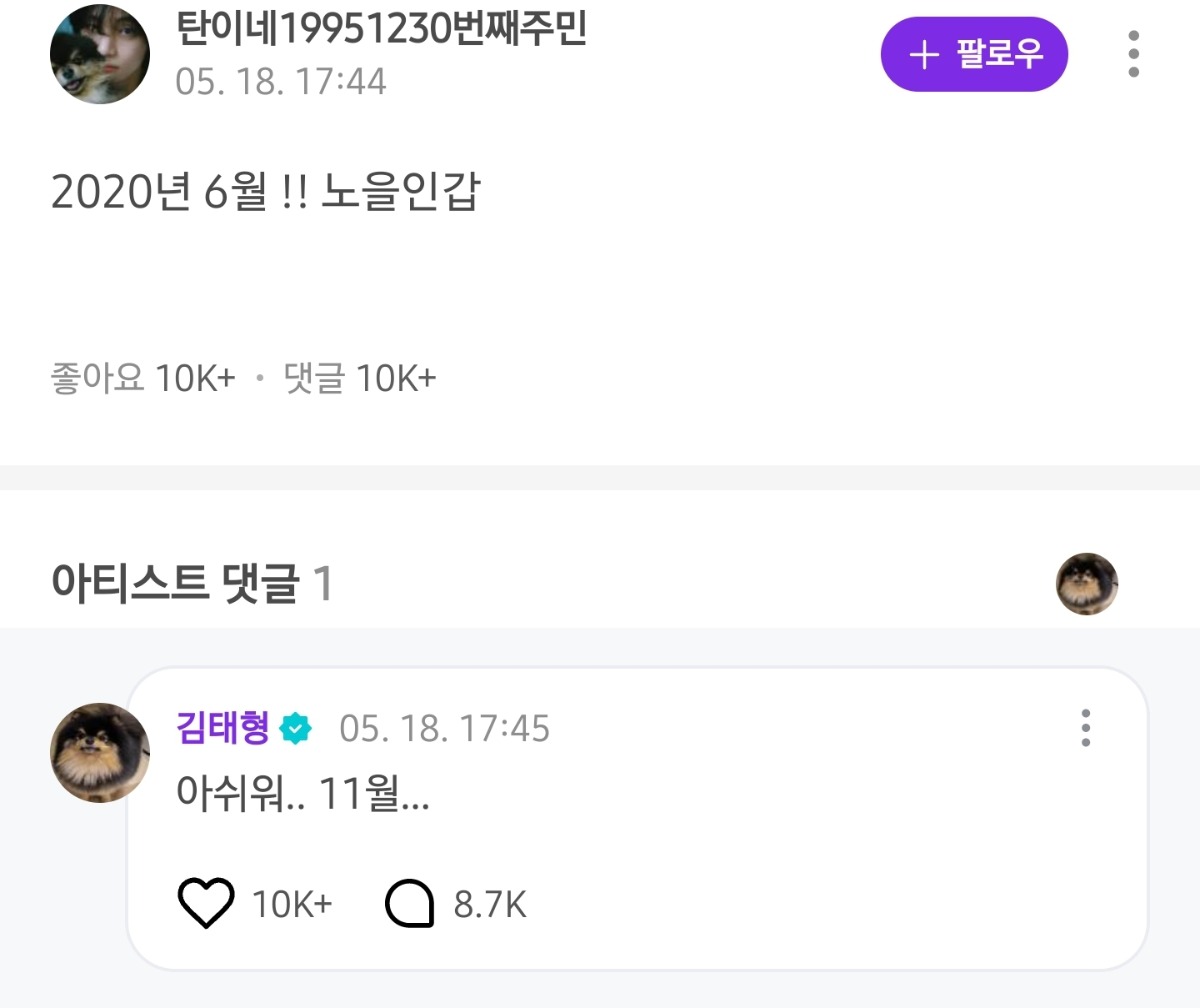The height and width of the screenshot is (1008, 1200).
Task: Tap the small artist avatar beside 아티스트 댓글
Action: coord(1086,584)
